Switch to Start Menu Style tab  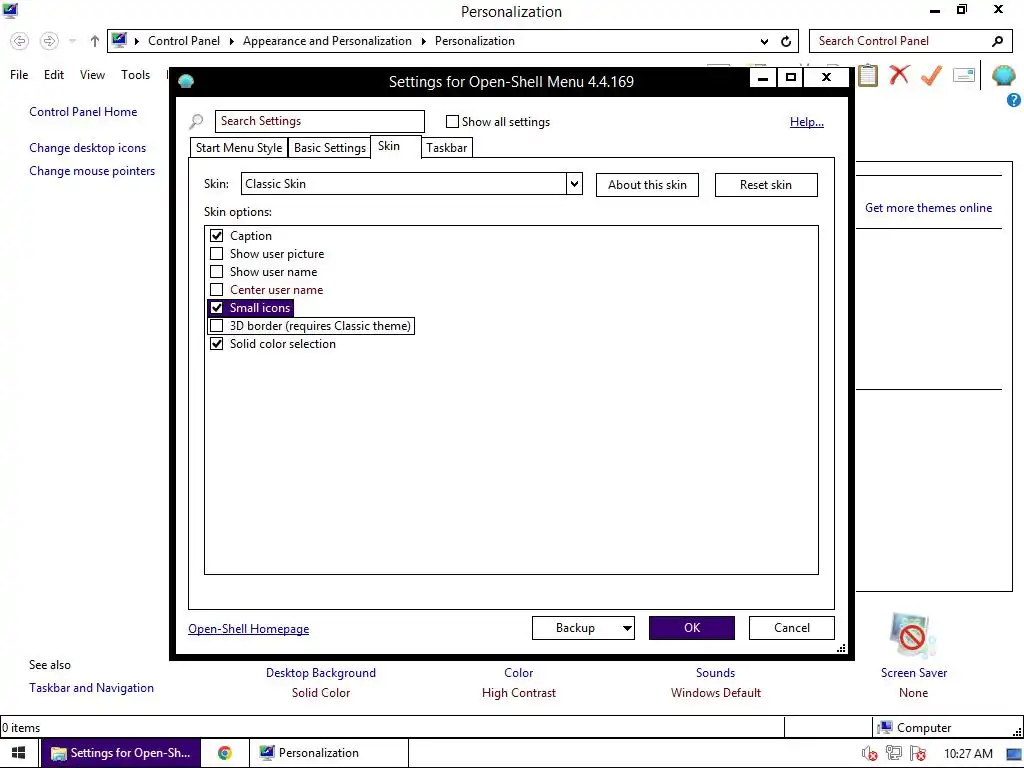(x=239, y=148)
